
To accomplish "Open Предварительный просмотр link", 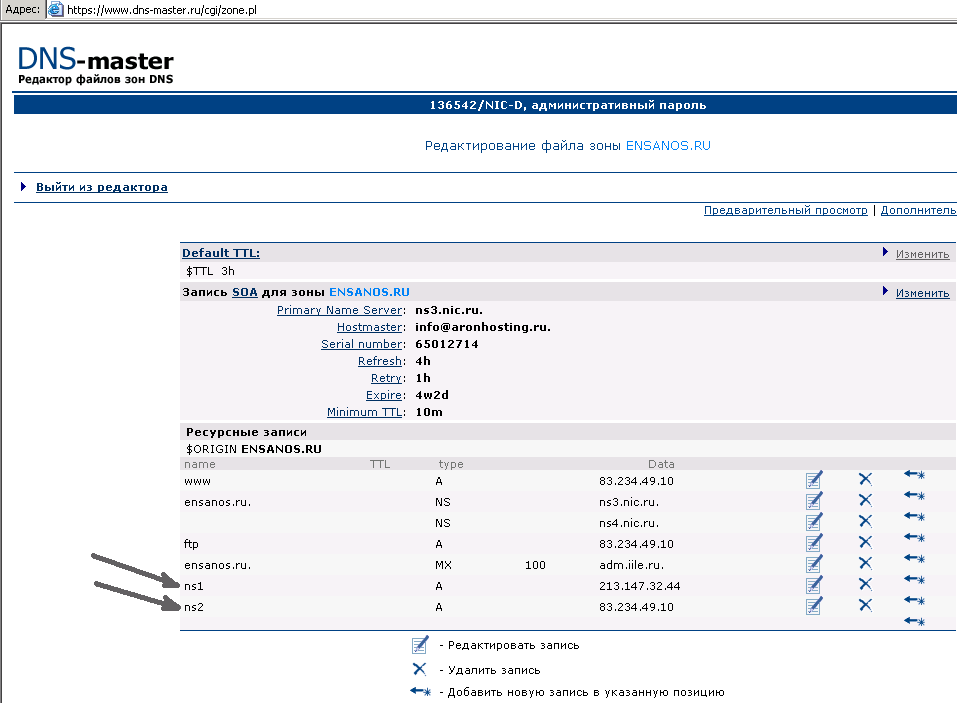I will [785, 210].
